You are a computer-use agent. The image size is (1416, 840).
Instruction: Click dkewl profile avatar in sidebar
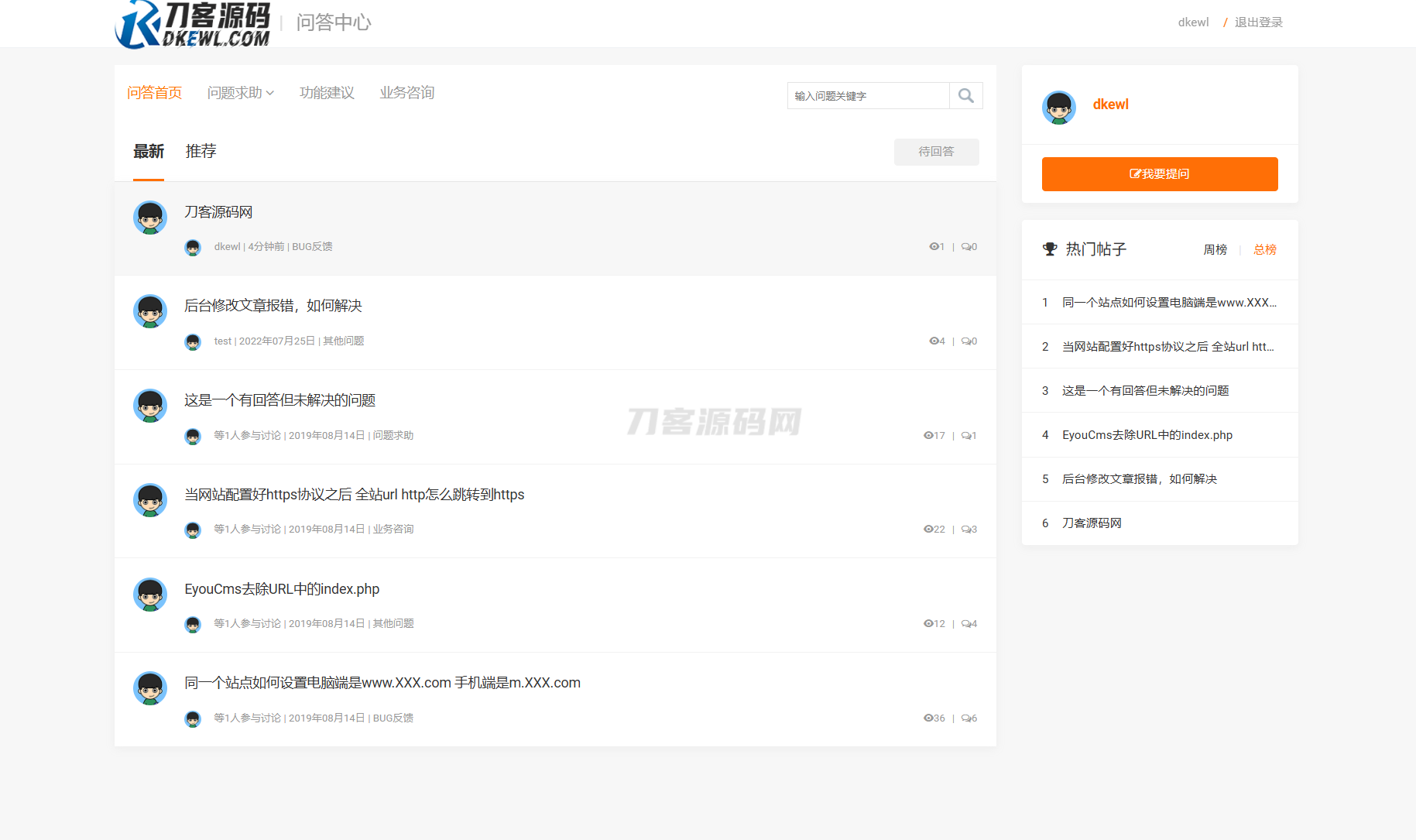pyautogui.click(x=1058, y=108)
